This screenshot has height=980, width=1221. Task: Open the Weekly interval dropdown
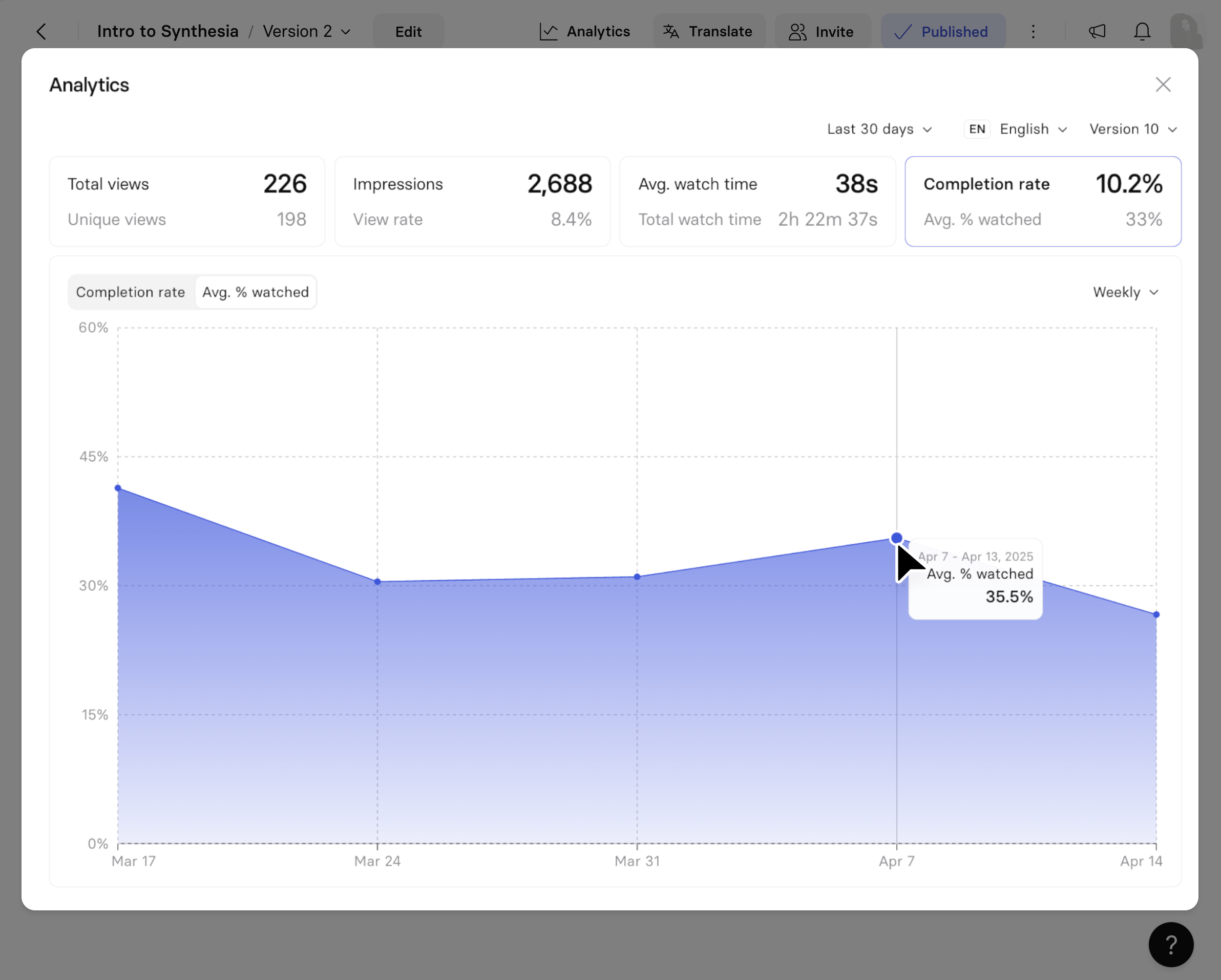(x=1125, y=292)
